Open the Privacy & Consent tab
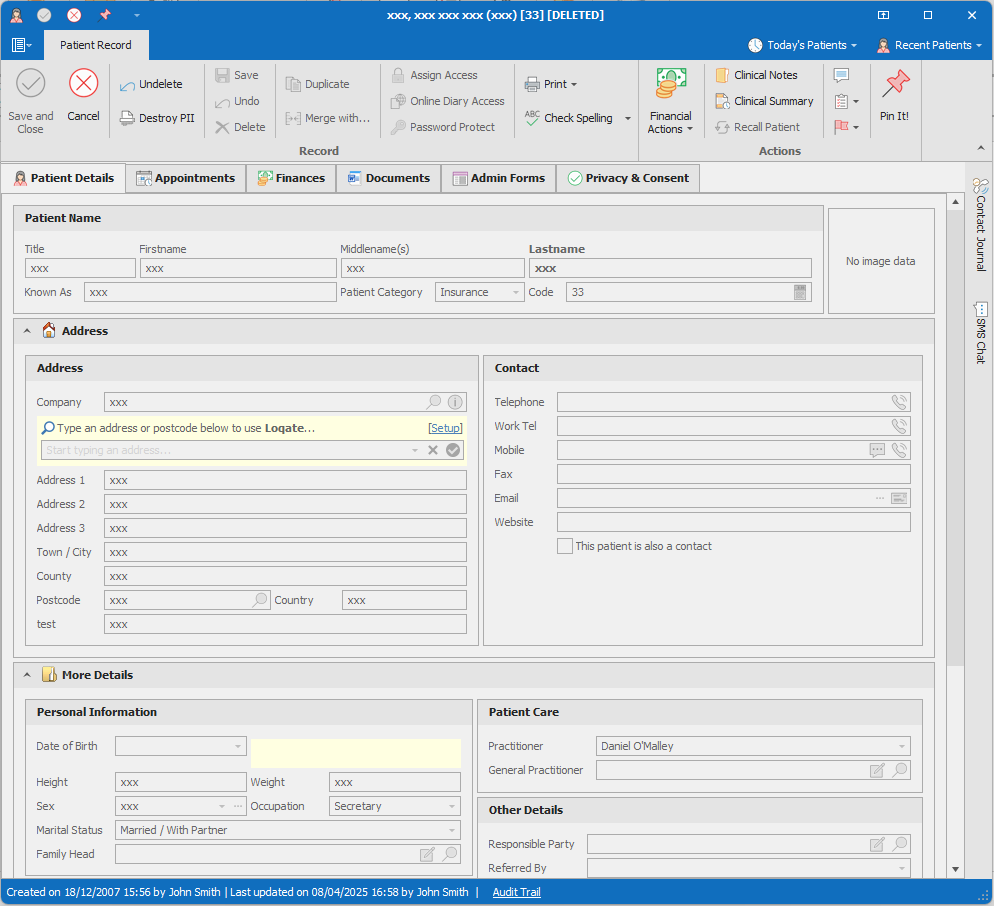This screenshot has height=906, width=994. 627,178
